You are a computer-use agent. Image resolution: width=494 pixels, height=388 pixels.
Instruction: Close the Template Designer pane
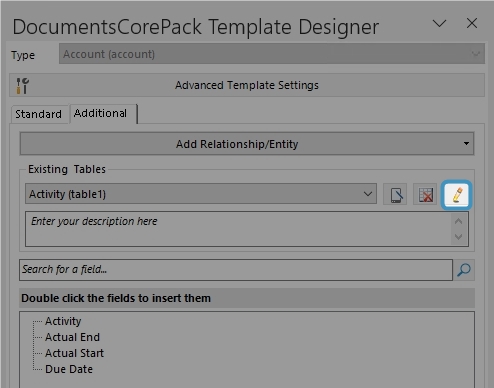point(472,23)
